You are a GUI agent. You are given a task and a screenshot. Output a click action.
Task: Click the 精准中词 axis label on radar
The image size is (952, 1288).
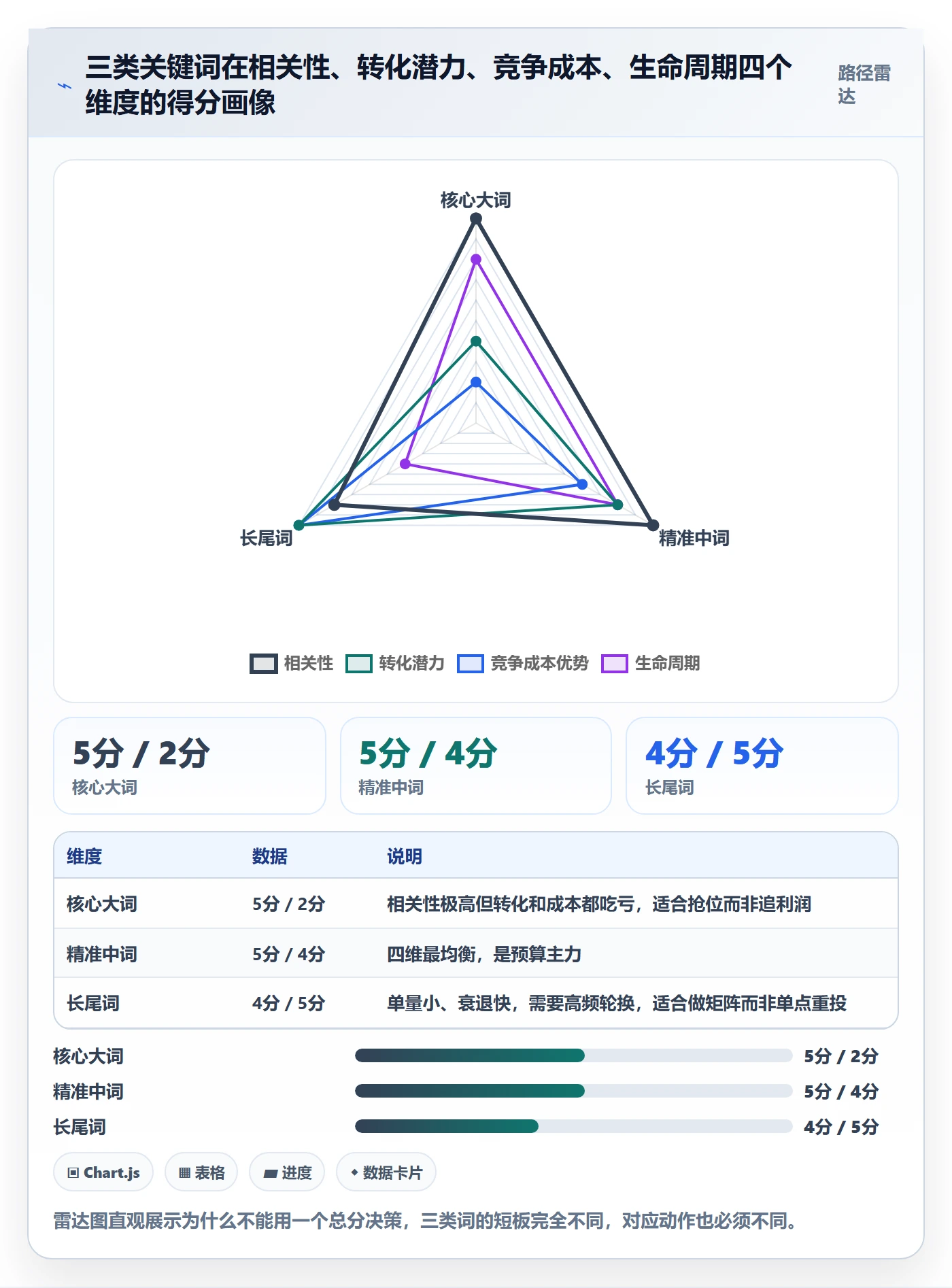pos(694,538)
